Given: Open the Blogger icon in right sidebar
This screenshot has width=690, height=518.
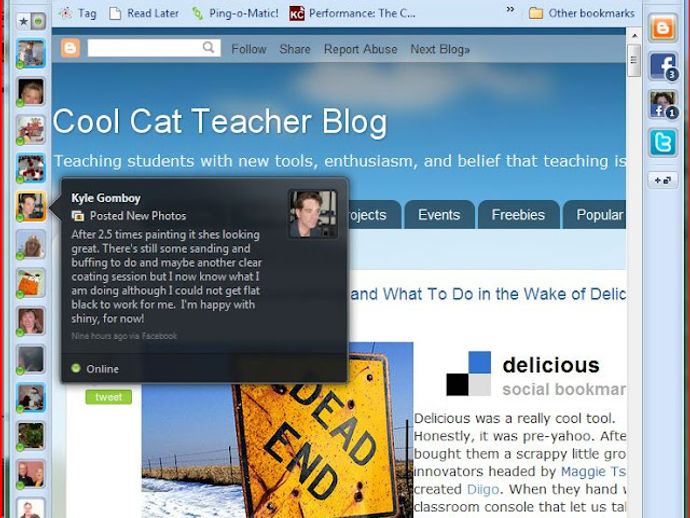Looking at the screenshot, I should pos(663,28).
